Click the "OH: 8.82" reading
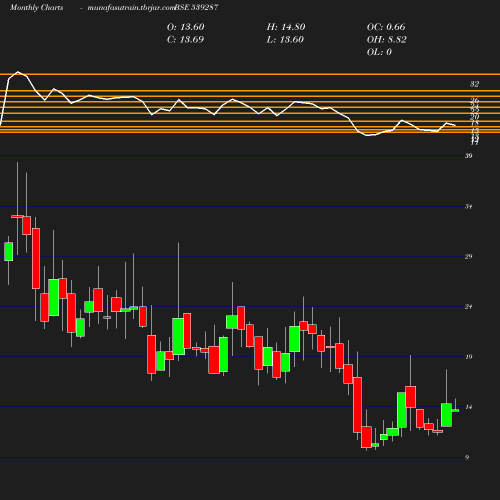 point(387,39)
